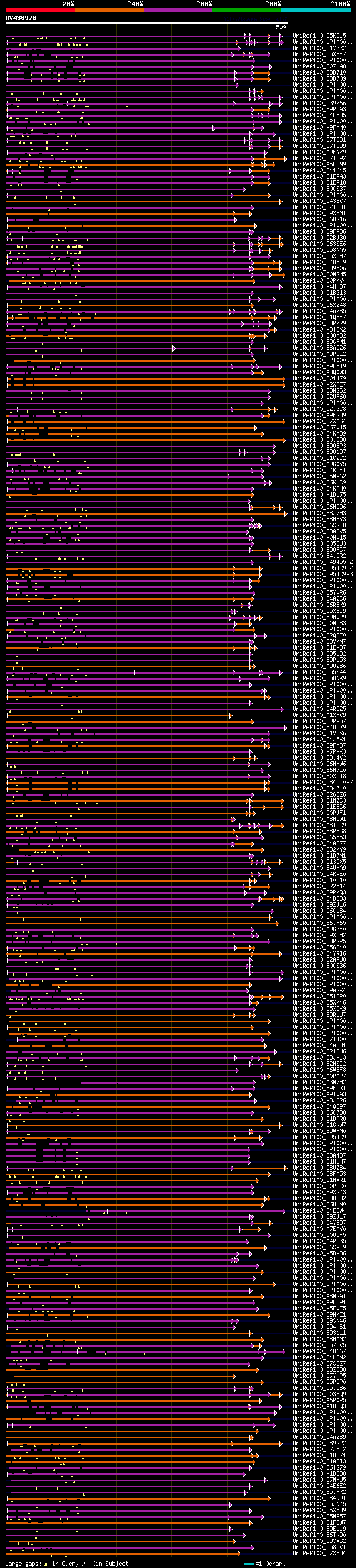The image size is (356, 1568).
Task: Select subject label UniRef100_Q89X06
Action: 319,269
